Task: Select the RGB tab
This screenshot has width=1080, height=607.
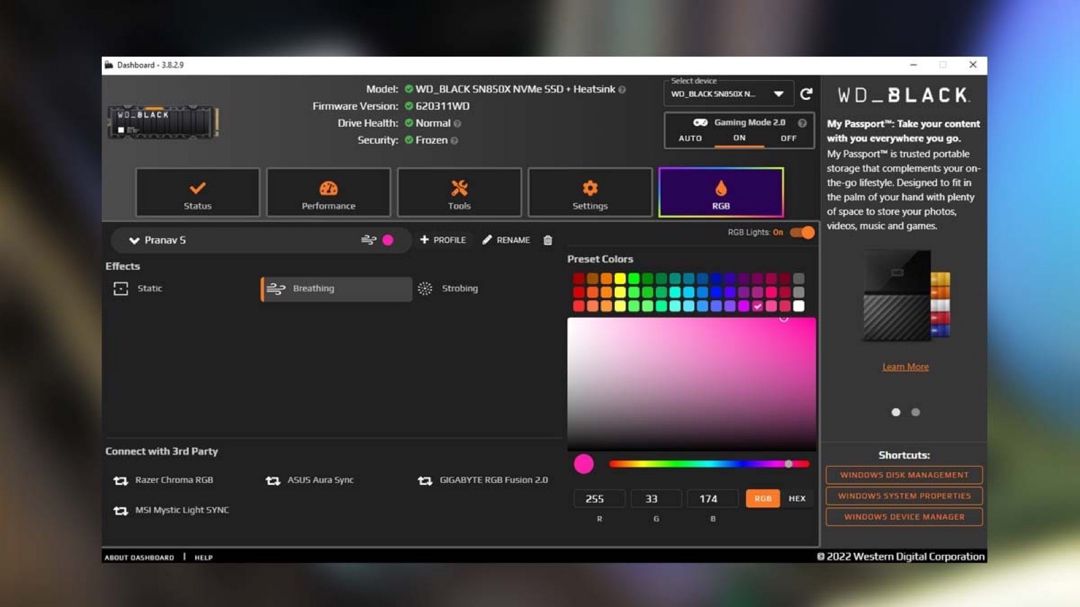Action: point(721,192)
